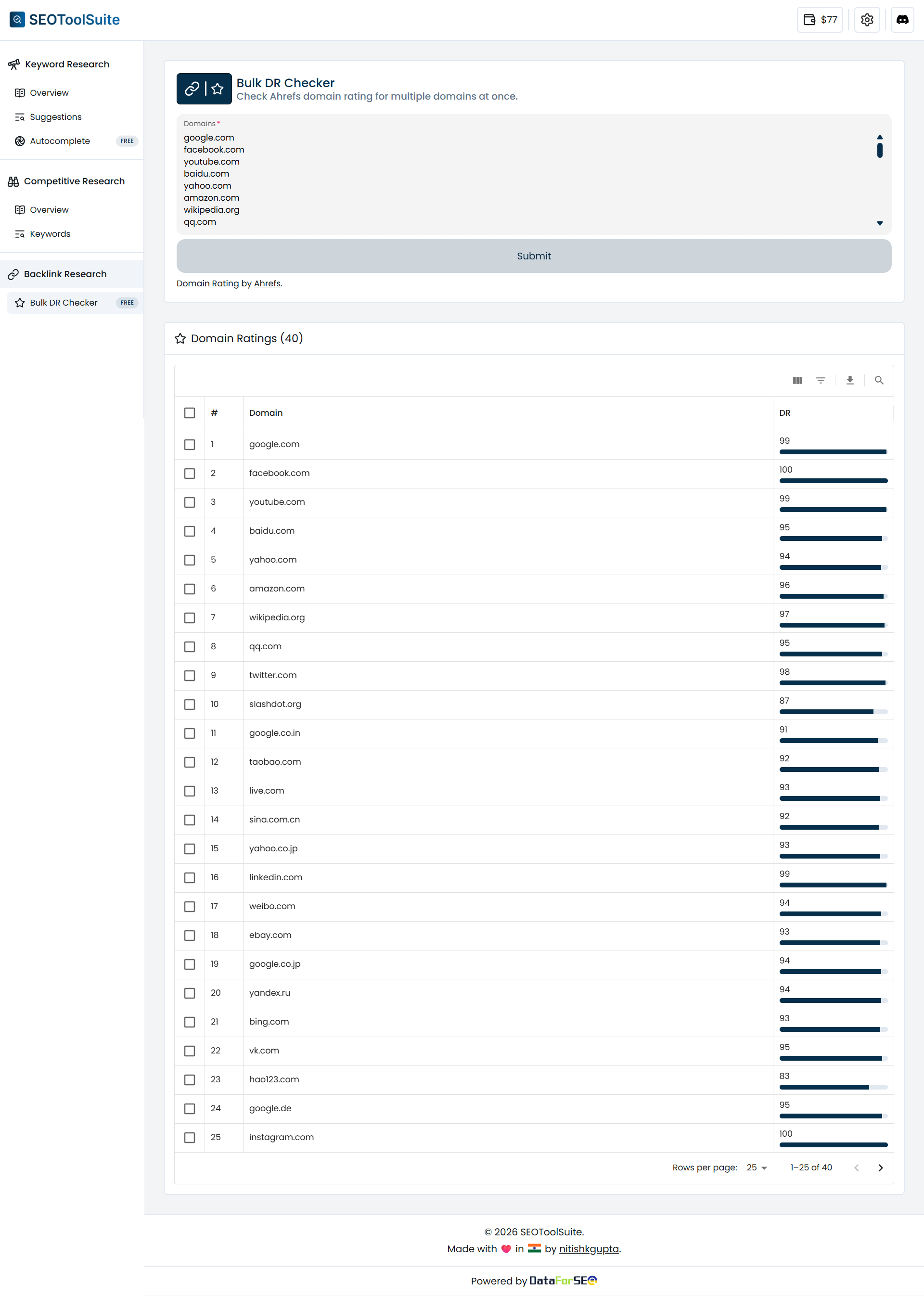This screenshot has height=1296, width=924.
Task: Tick the baidu.com row checkbox
Action: 190,531
